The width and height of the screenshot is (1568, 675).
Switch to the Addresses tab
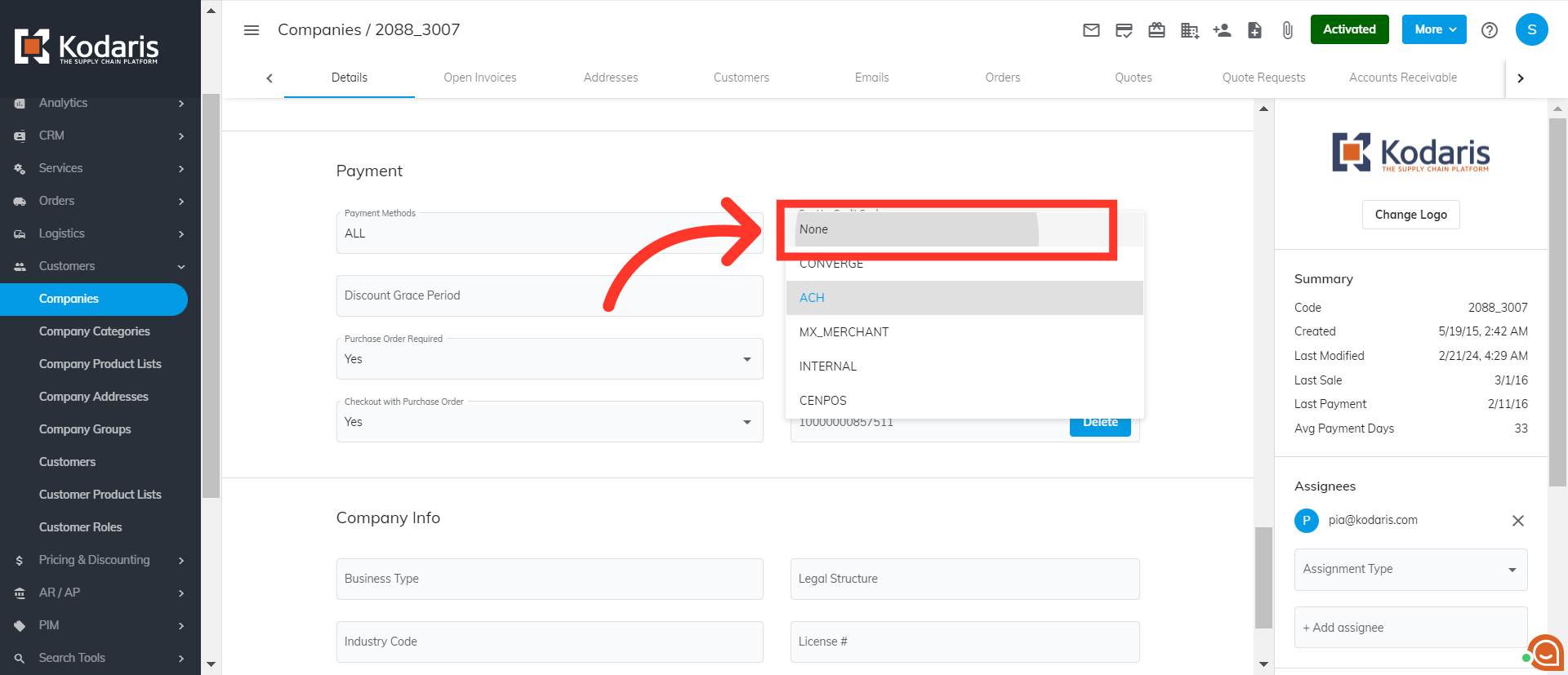pyautogui.click(x=611, y=78)
